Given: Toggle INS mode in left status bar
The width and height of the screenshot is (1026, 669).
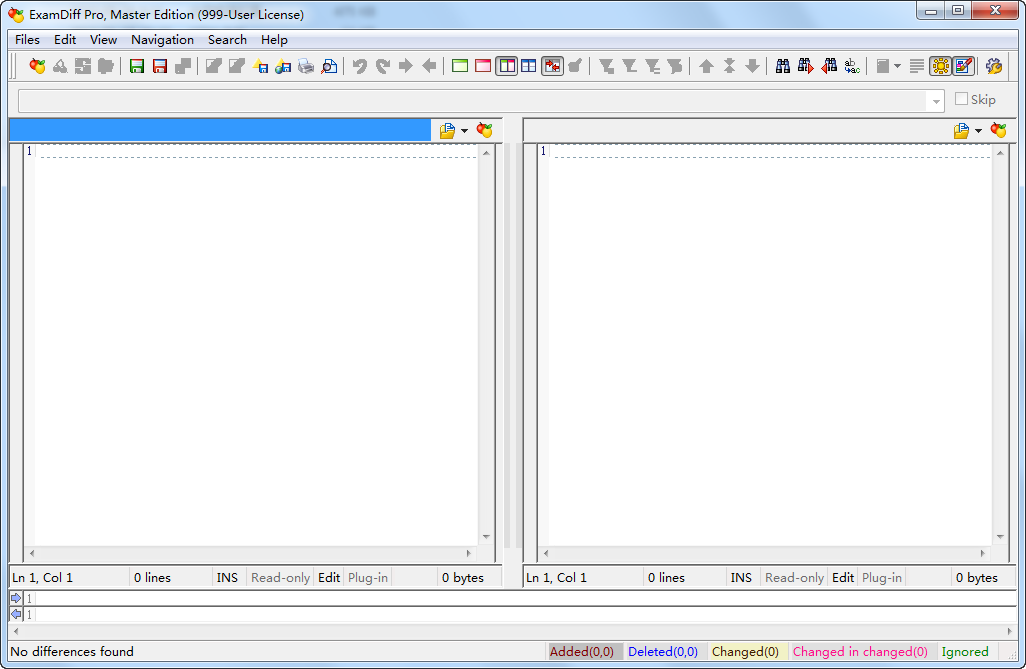Looking at the screenshot, I should point(227,577).
